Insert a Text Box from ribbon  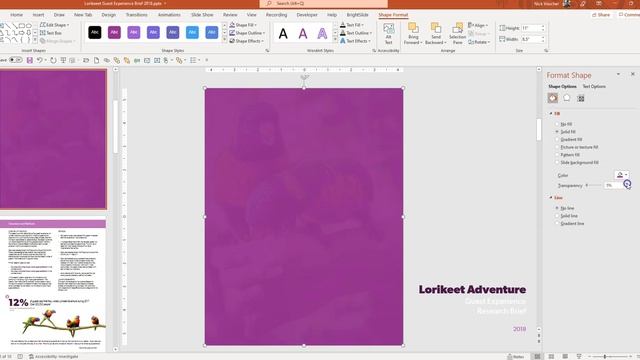pyautogui.click(x=51, y=33)
